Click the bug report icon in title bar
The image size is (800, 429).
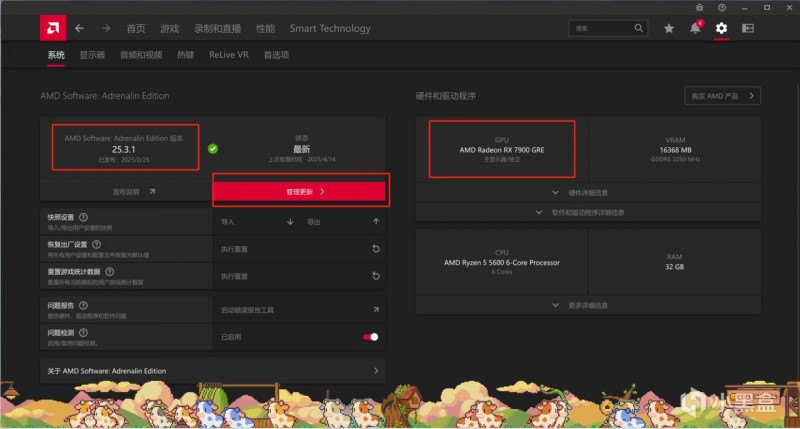coord(699,8)
